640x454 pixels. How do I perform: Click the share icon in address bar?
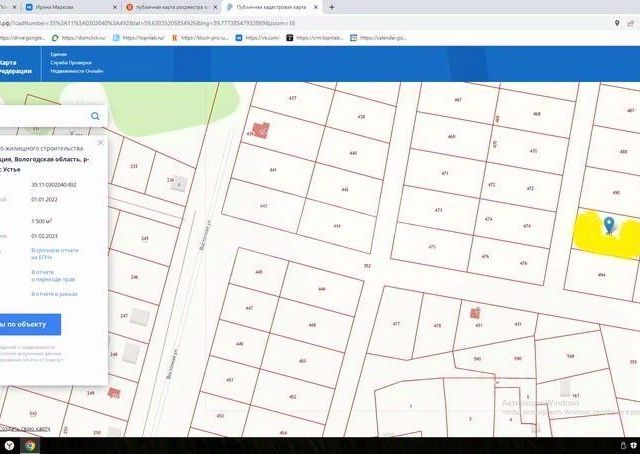631,23
